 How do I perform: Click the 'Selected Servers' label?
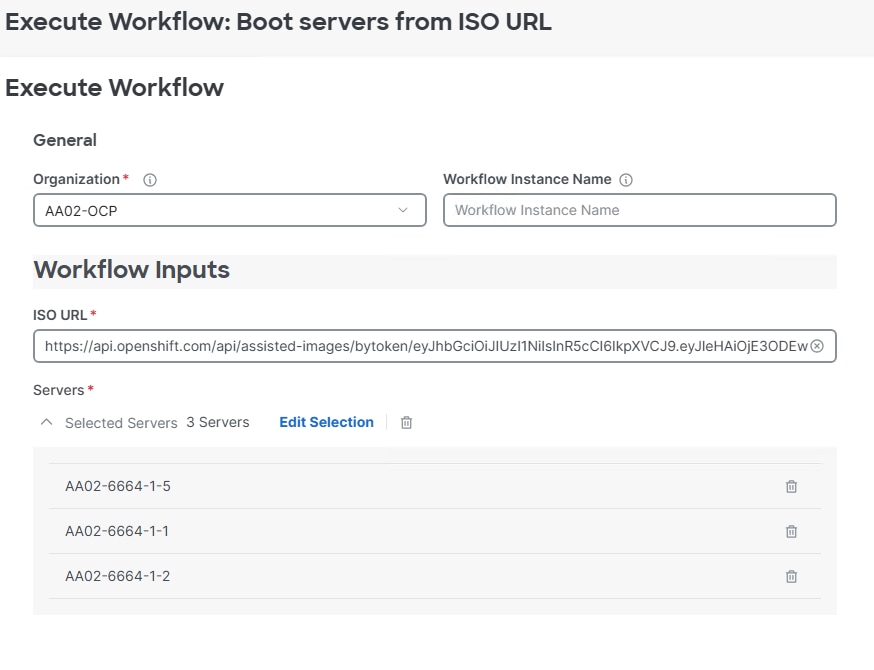[x=121, y=423]
